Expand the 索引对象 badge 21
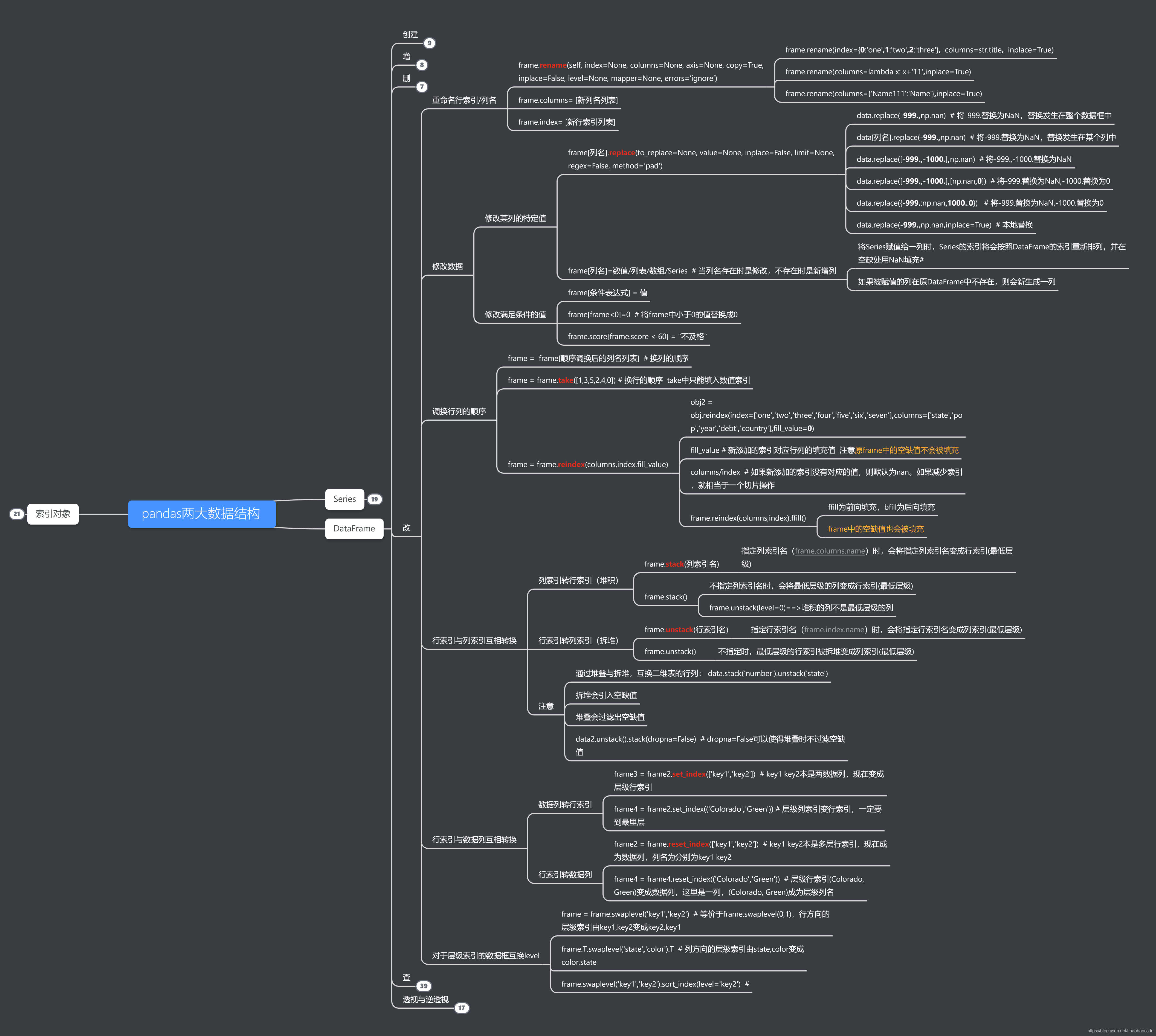This screenshot has width=1156, height=1036. point(16,514)
